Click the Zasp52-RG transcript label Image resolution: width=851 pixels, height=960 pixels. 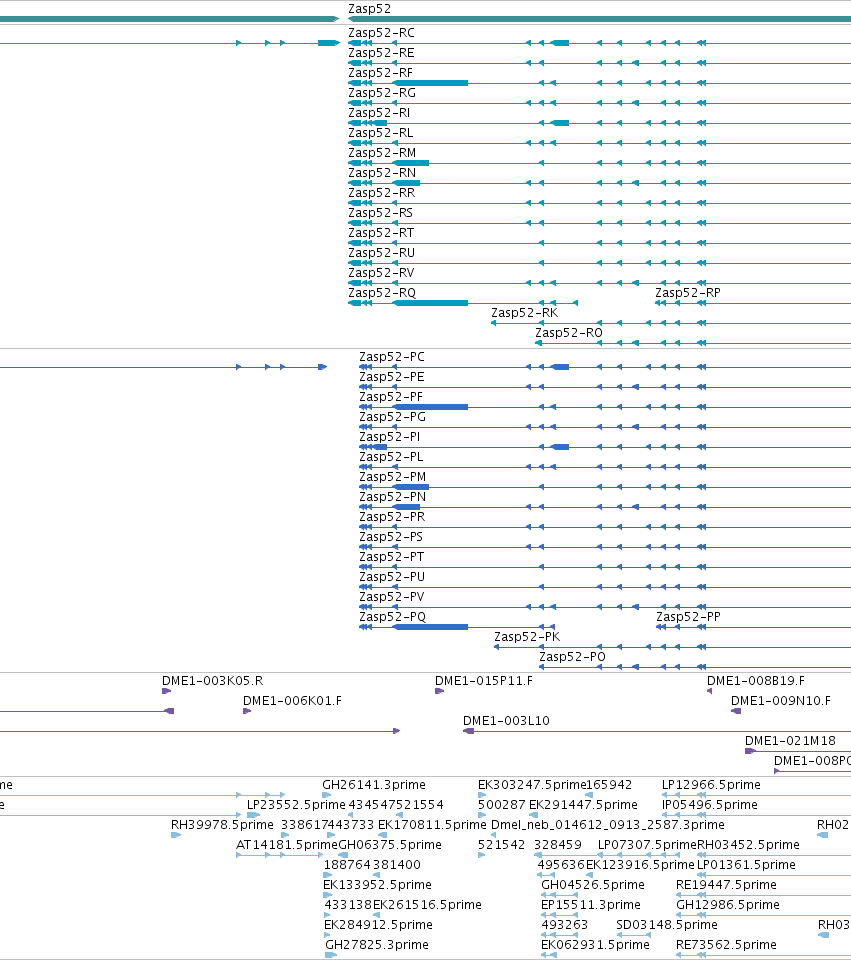(x=382, y=93)
